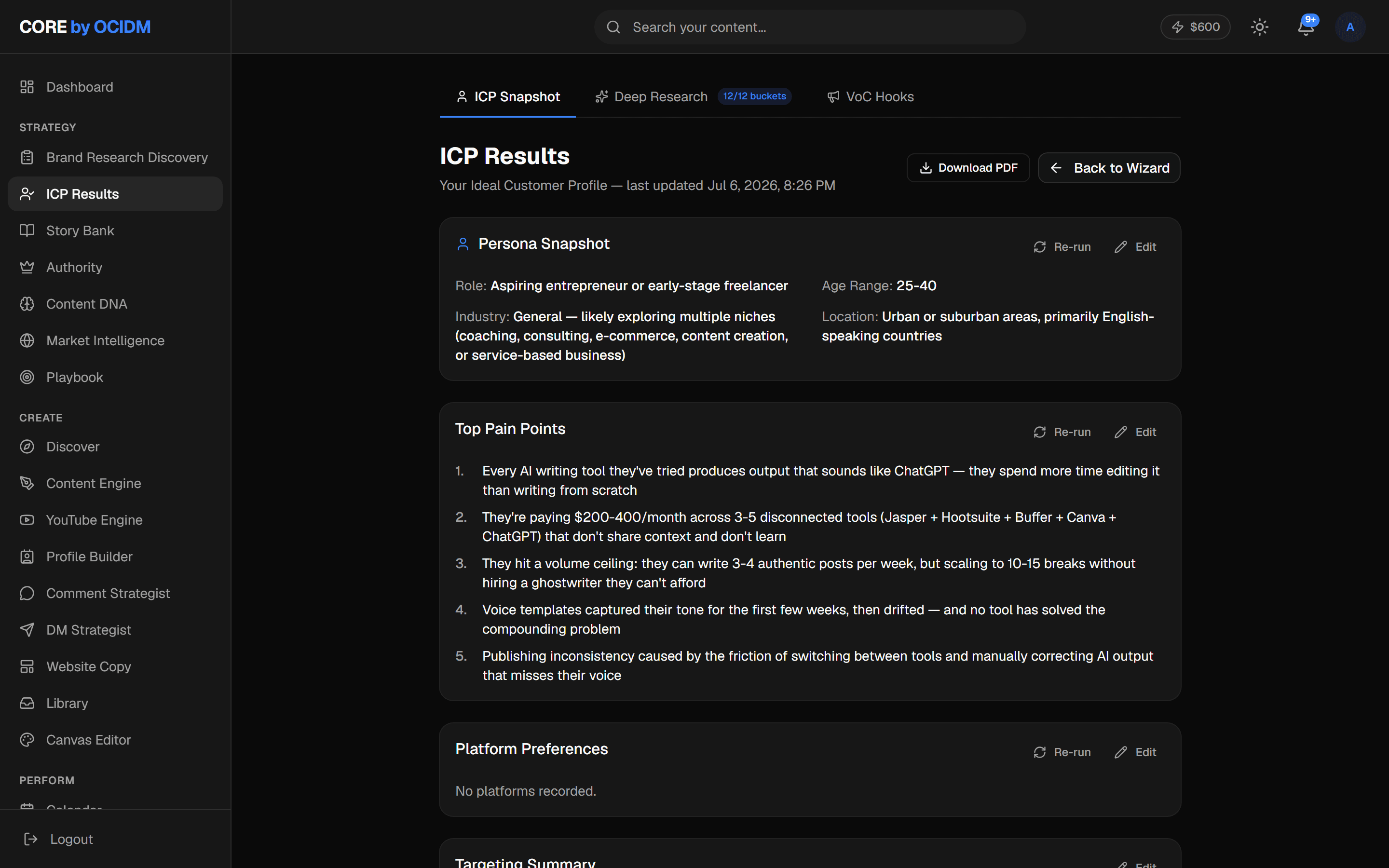
Task: Click the Logout door icon
Action: pos(31,839)
